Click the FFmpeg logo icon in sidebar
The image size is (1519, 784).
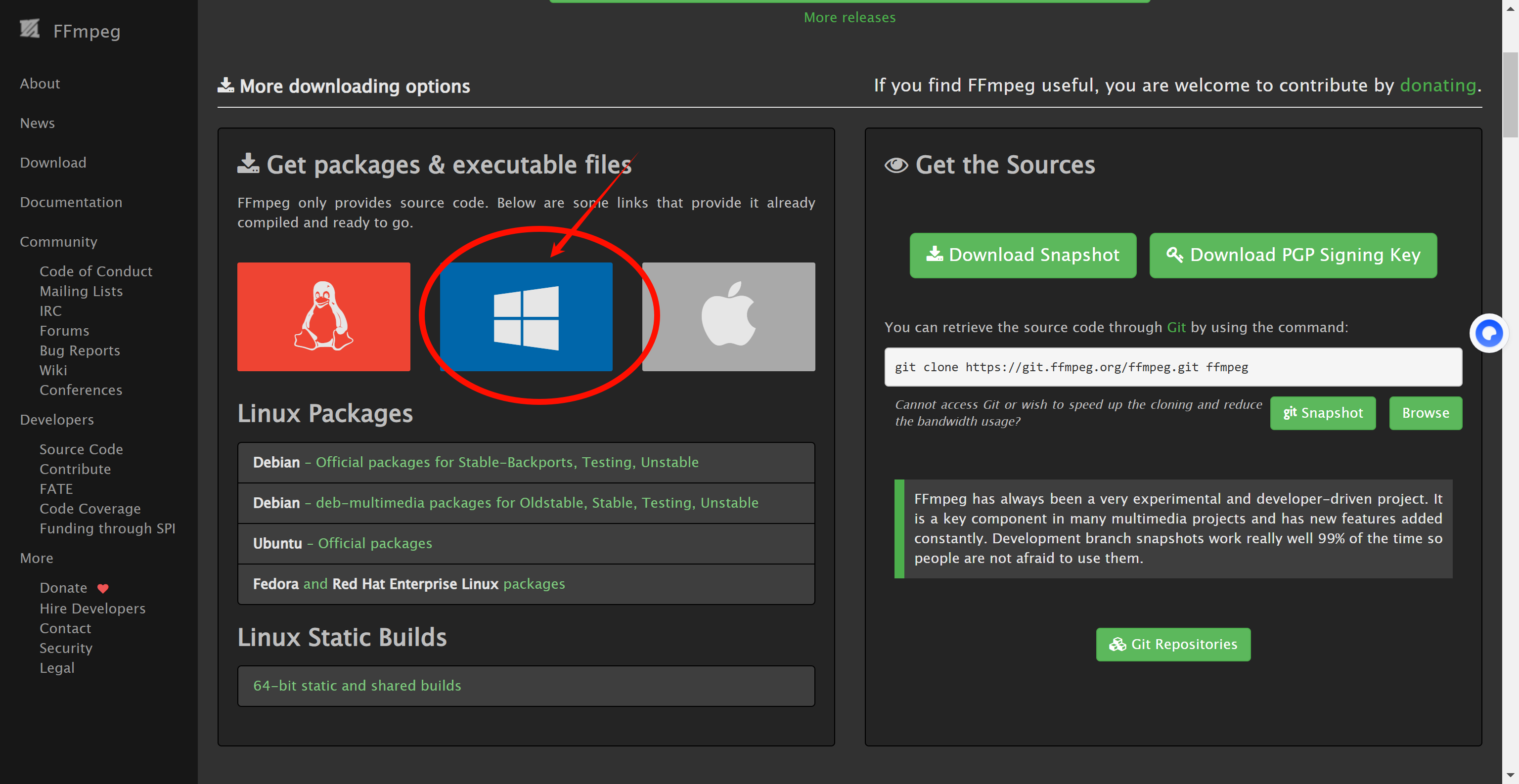pos(30,29)
